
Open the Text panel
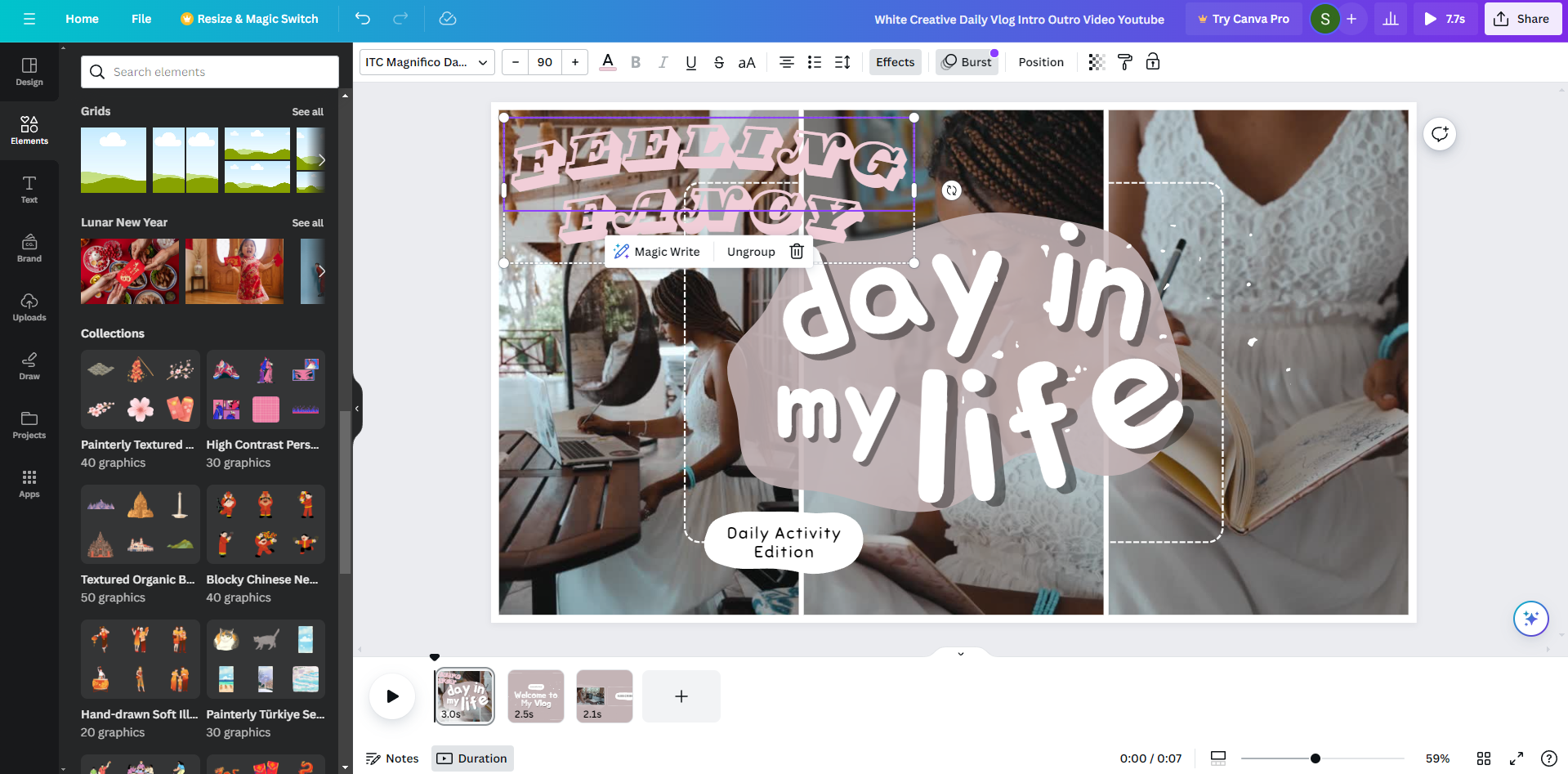(x=29, y=190)
